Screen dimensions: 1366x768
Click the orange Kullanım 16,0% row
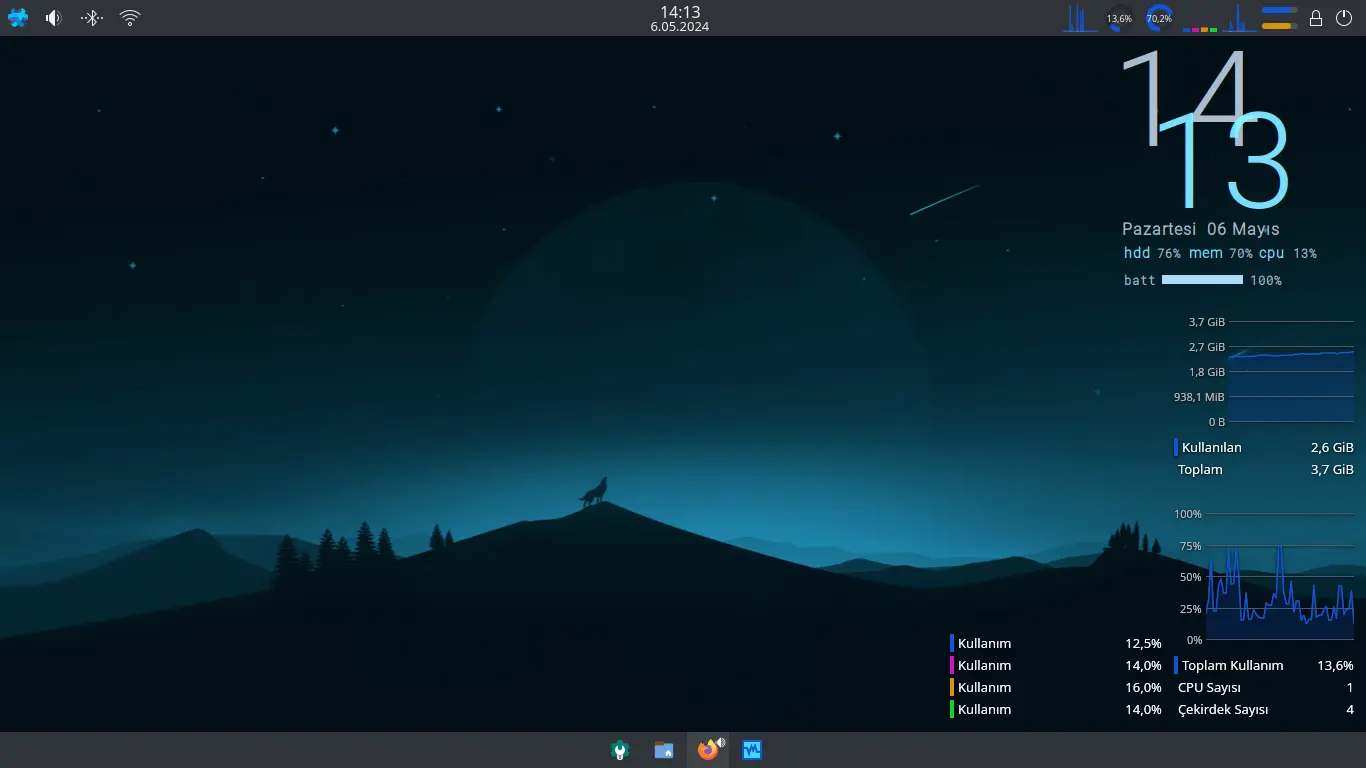click(x=1056, y=687)
